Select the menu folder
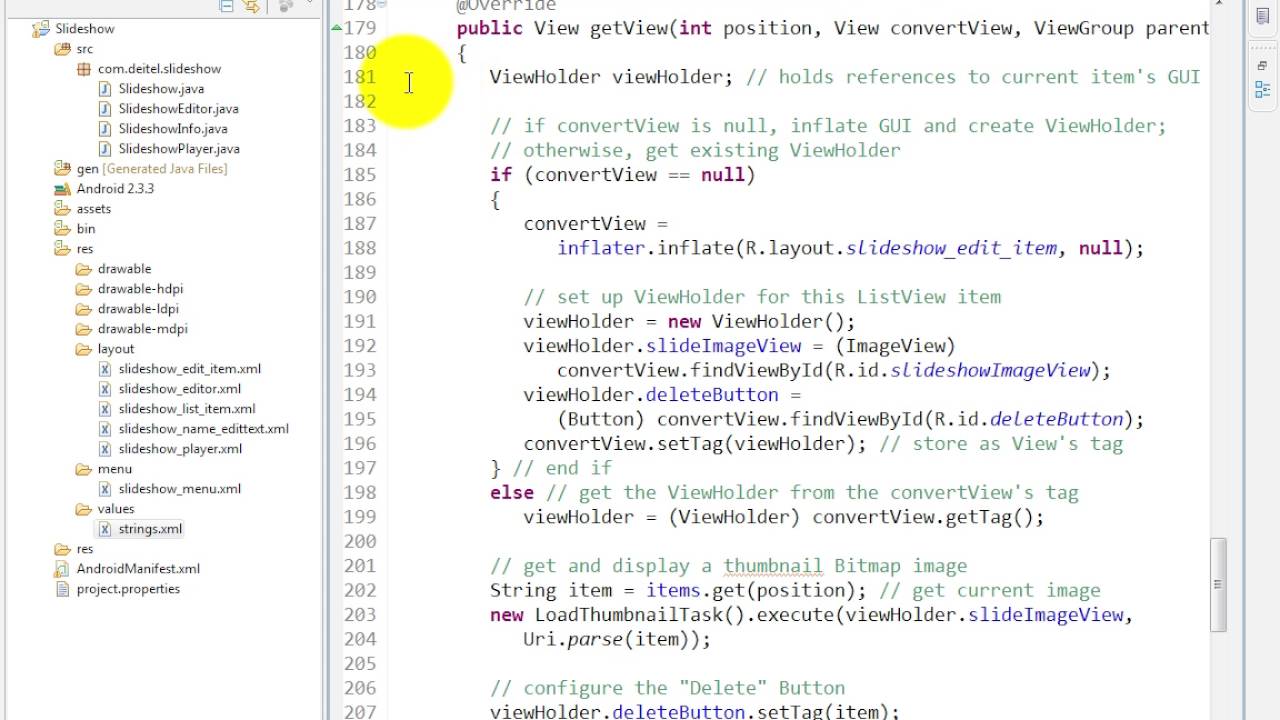 tap(114, 469)
